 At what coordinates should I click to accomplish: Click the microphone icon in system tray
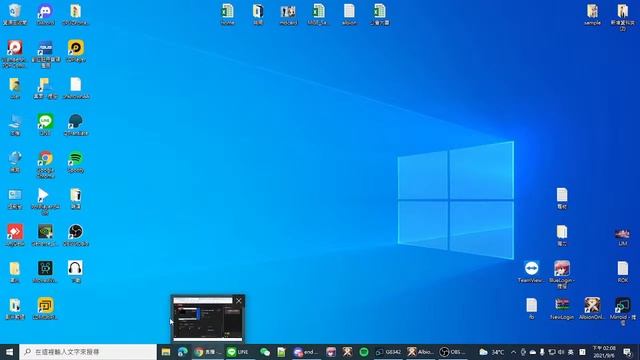[x=542, y=352]
